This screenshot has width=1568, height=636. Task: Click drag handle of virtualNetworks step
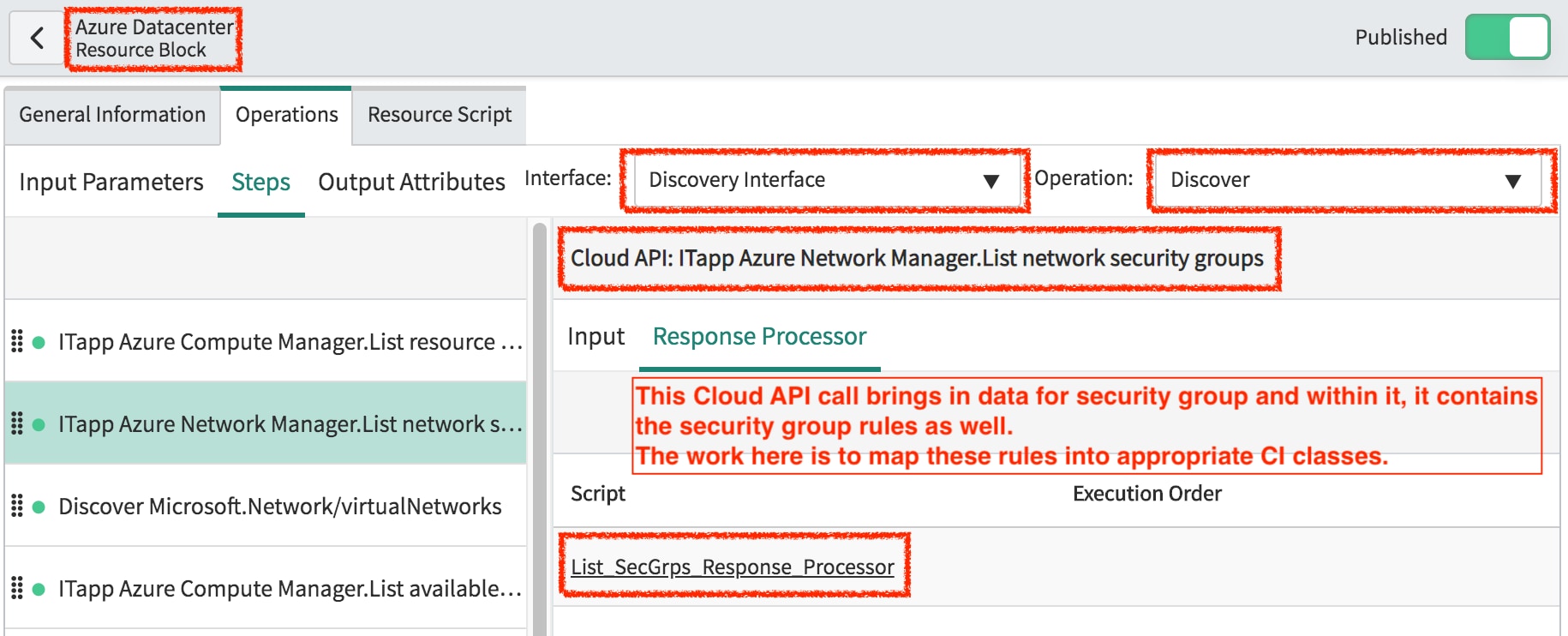[x=16, y=506]
